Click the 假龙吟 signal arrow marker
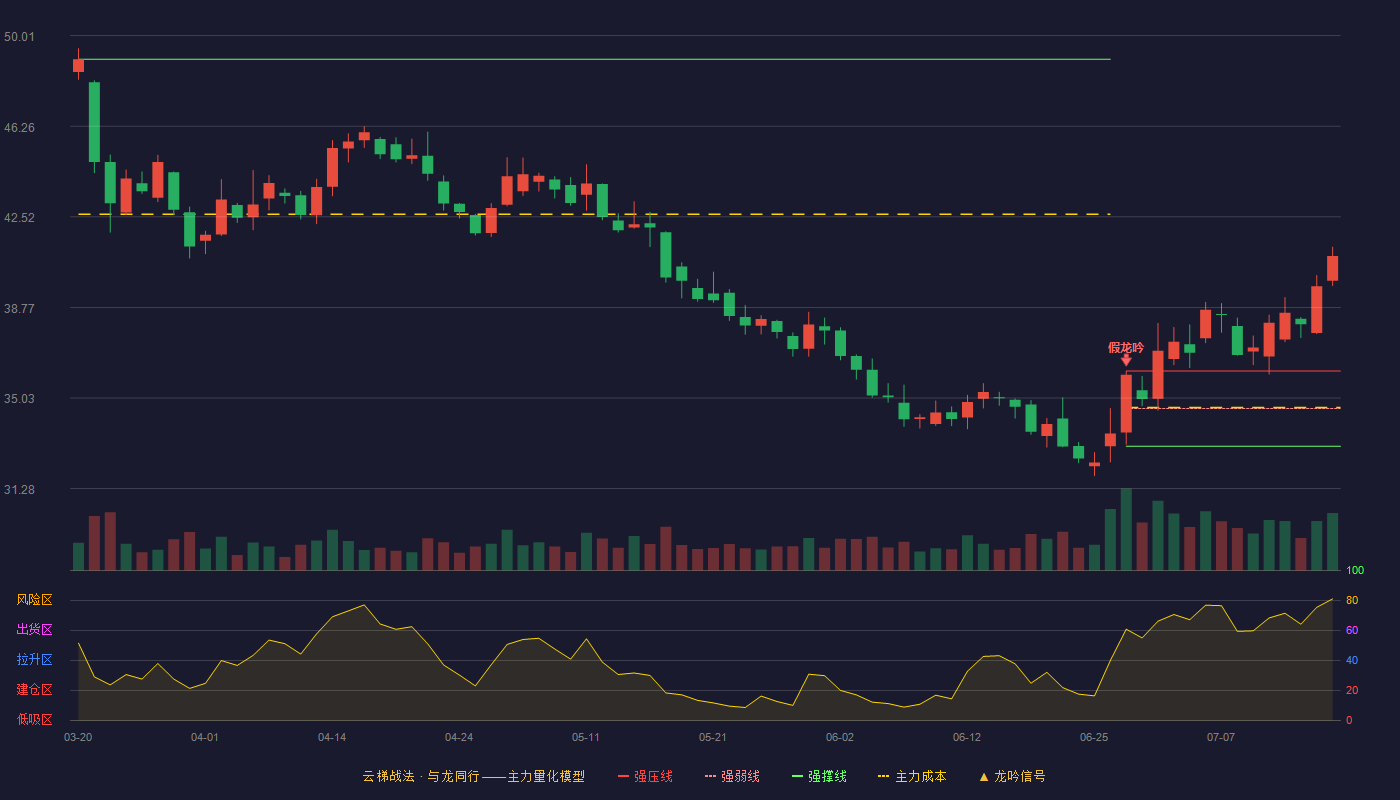This screenshot has width=1400, height=800. point(1126,359)
